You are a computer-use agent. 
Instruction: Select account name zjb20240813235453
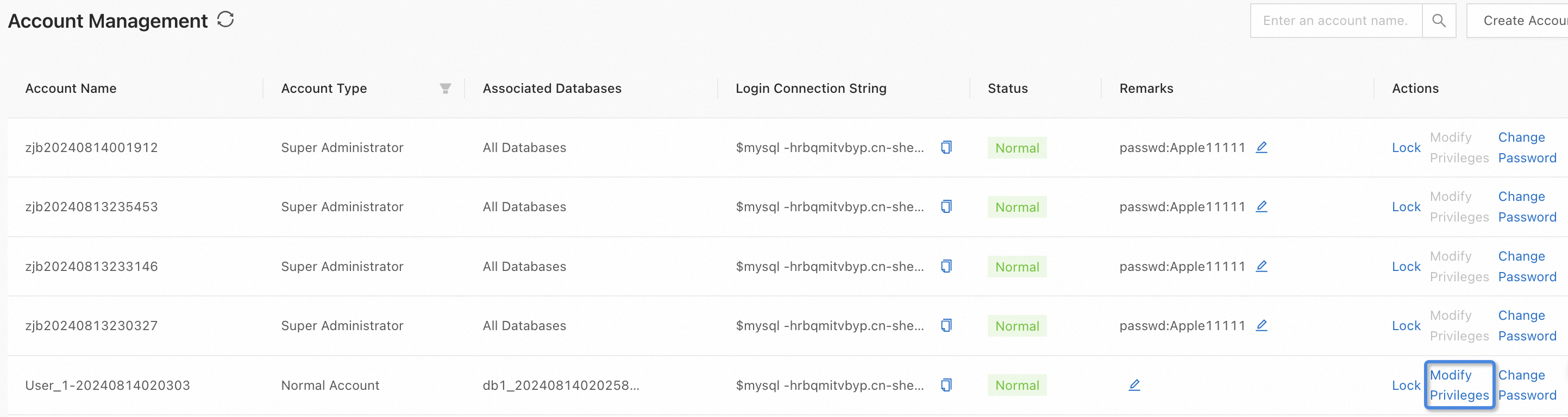pyautogui.click(x=91, y=207)
